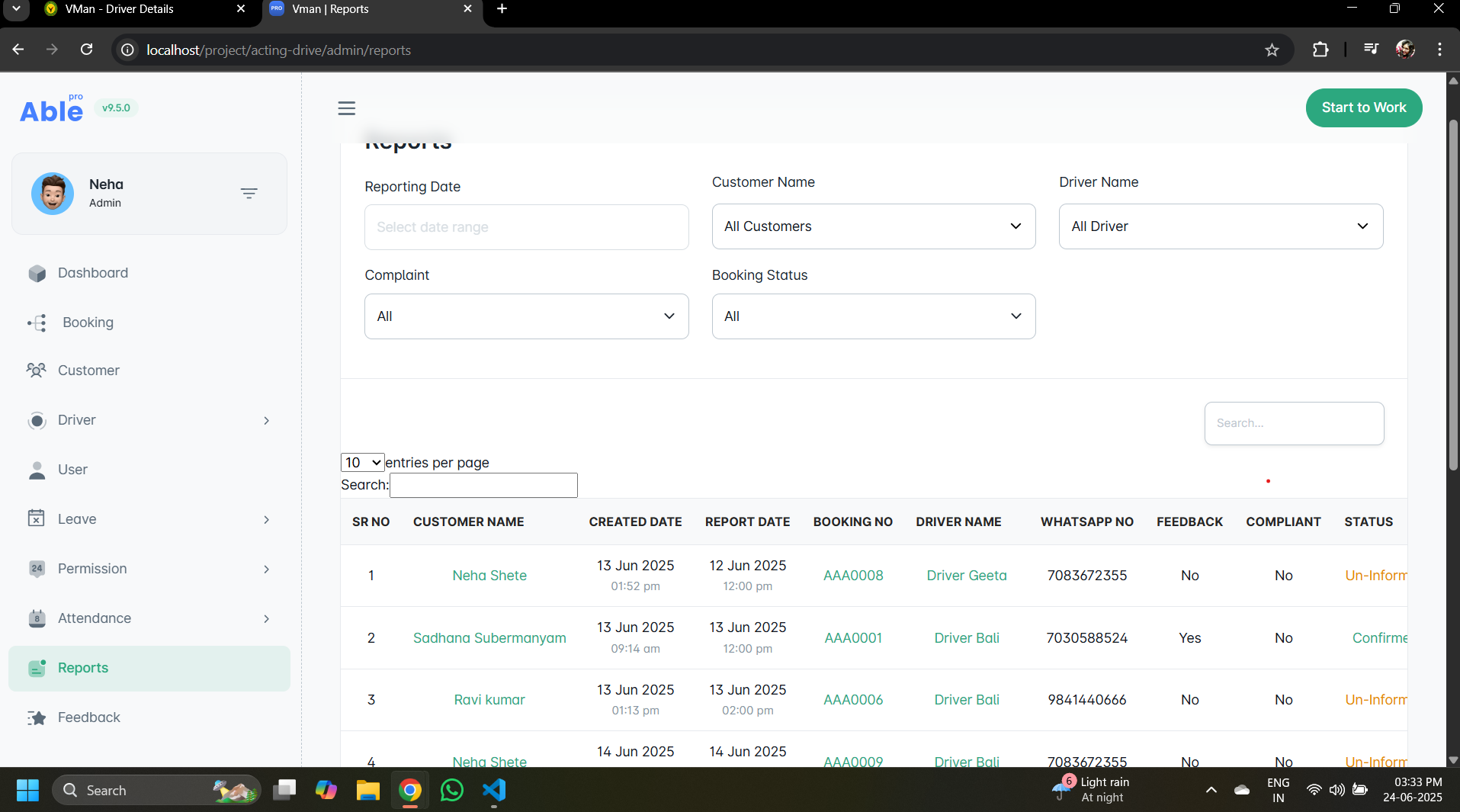Click the filter icon beside Neha Admin

point(249,194)
